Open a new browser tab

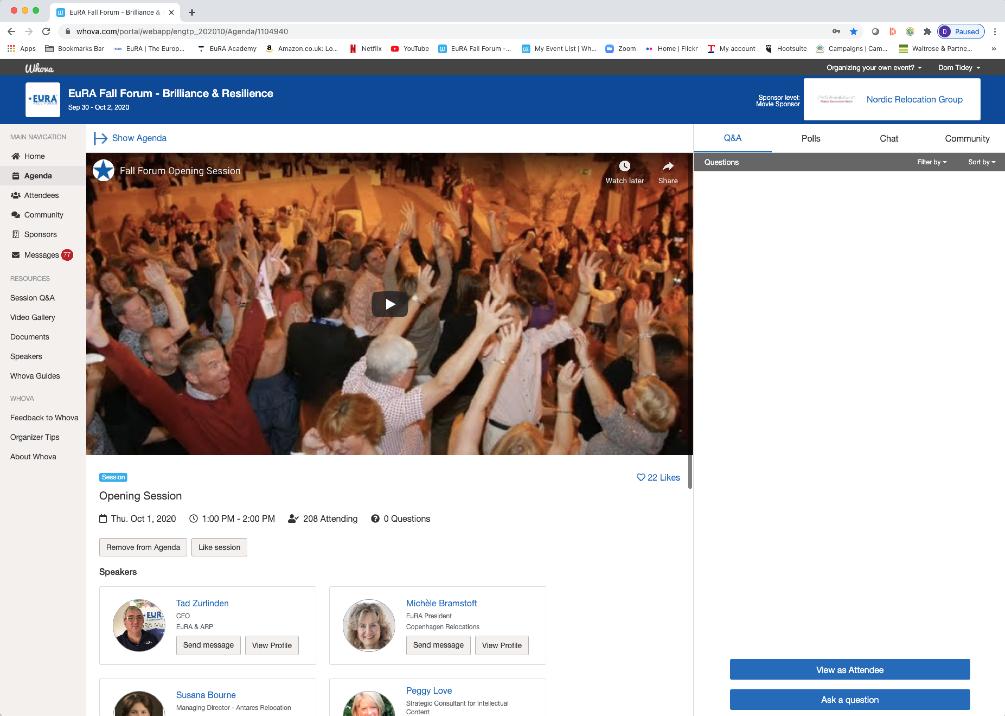click(192, 12)
